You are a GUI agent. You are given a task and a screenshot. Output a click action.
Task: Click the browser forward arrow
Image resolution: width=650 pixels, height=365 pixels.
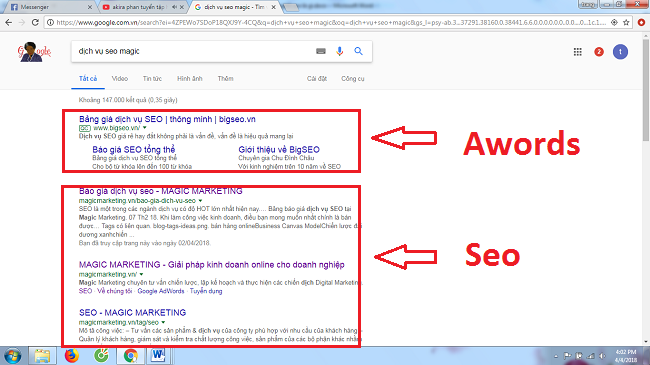click(x=22, y=22)
